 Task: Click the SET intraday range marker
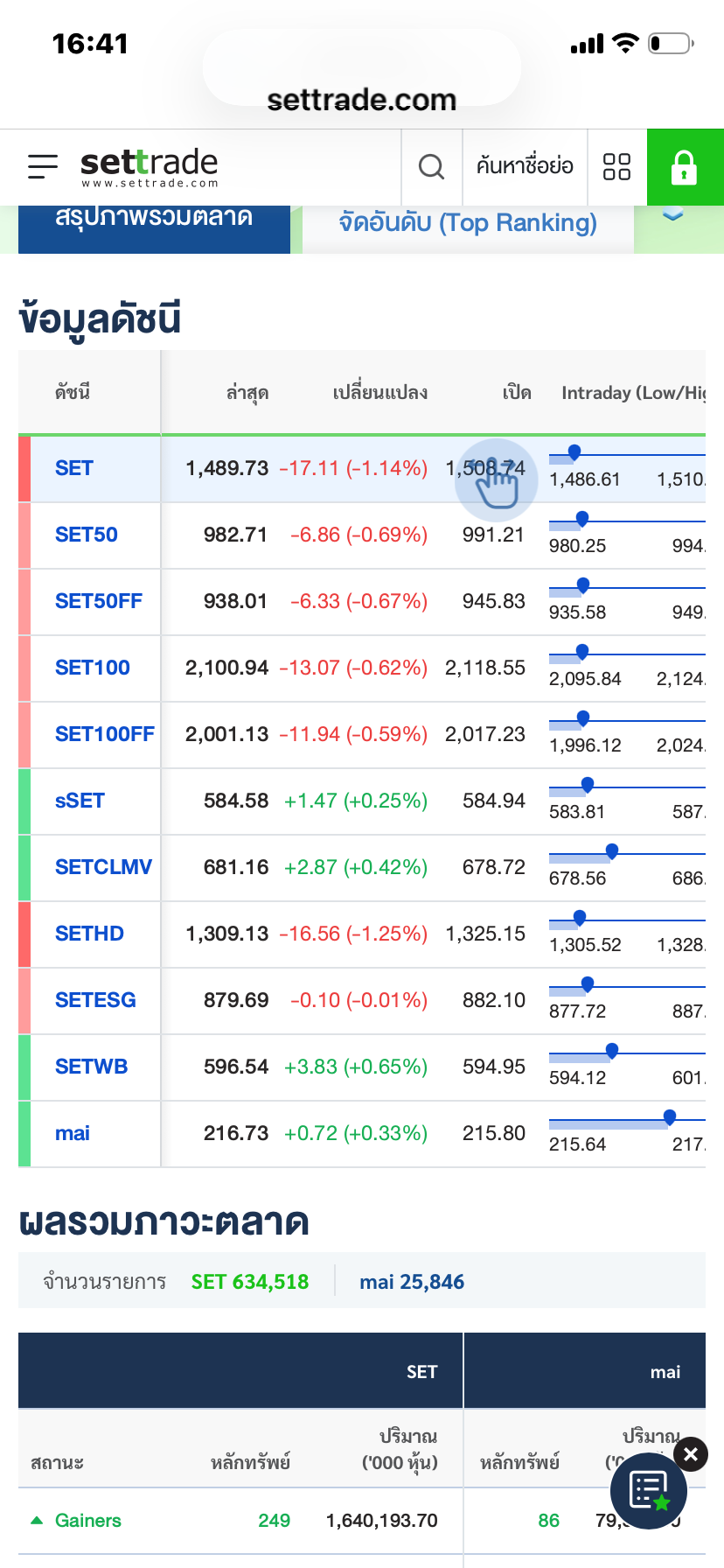click(574, 452)
